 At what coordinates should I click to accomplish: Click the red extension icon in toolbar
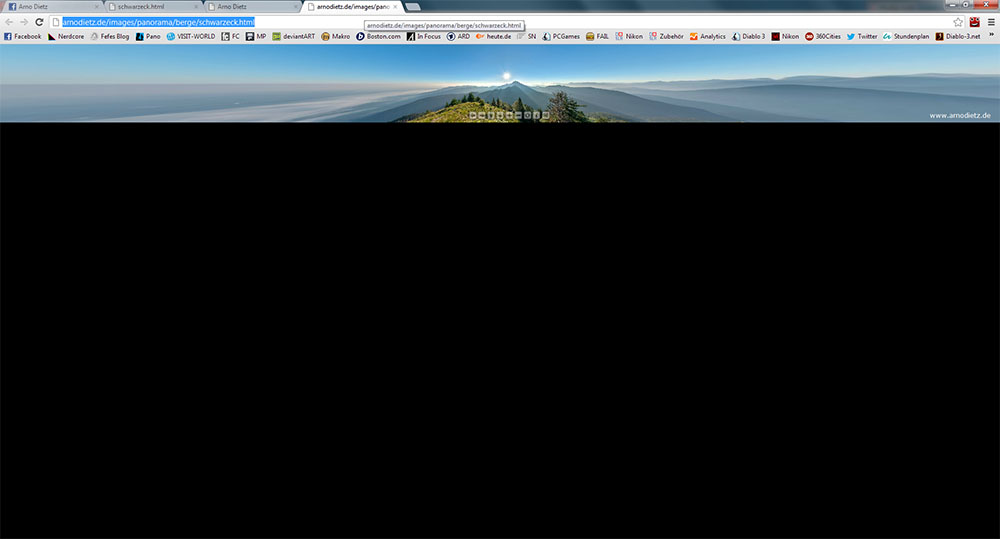974,22
